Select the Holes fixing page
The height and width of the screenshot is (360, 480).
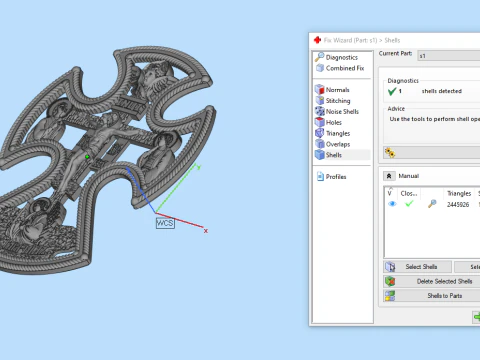pyautogui.click(x=329, y=122)
